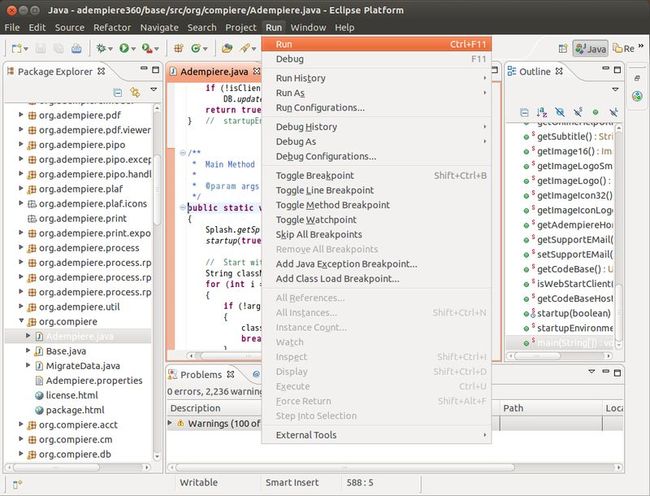Collapse All in Outline view
This screenshot has width=650, height=496.
pyautogui.click(x=524, y=112)
